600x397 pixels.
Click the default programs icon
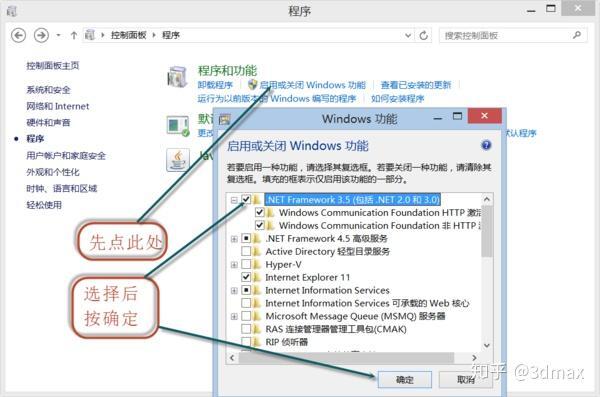point(178,126)
